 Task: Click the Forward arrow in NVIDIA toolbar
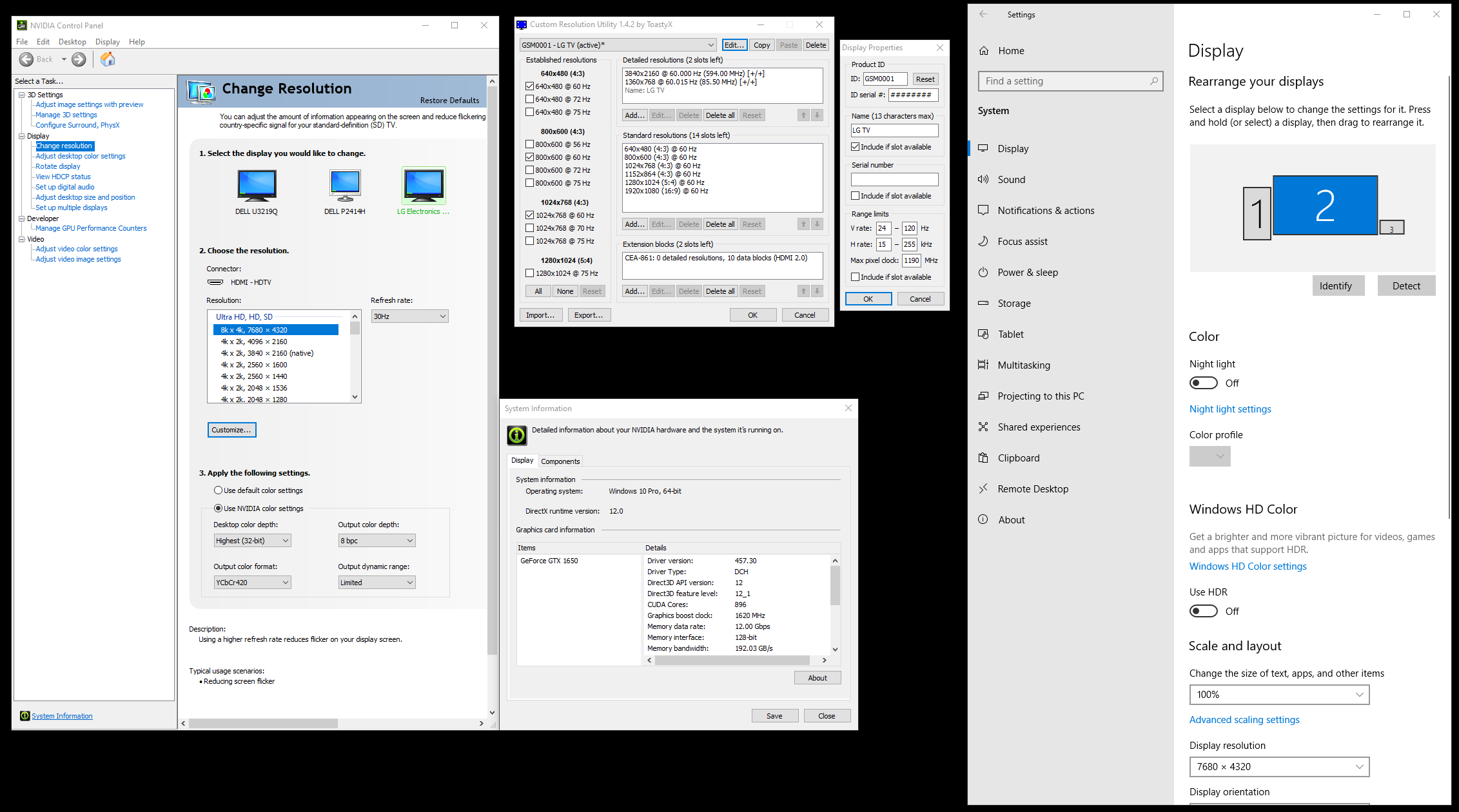79,59
